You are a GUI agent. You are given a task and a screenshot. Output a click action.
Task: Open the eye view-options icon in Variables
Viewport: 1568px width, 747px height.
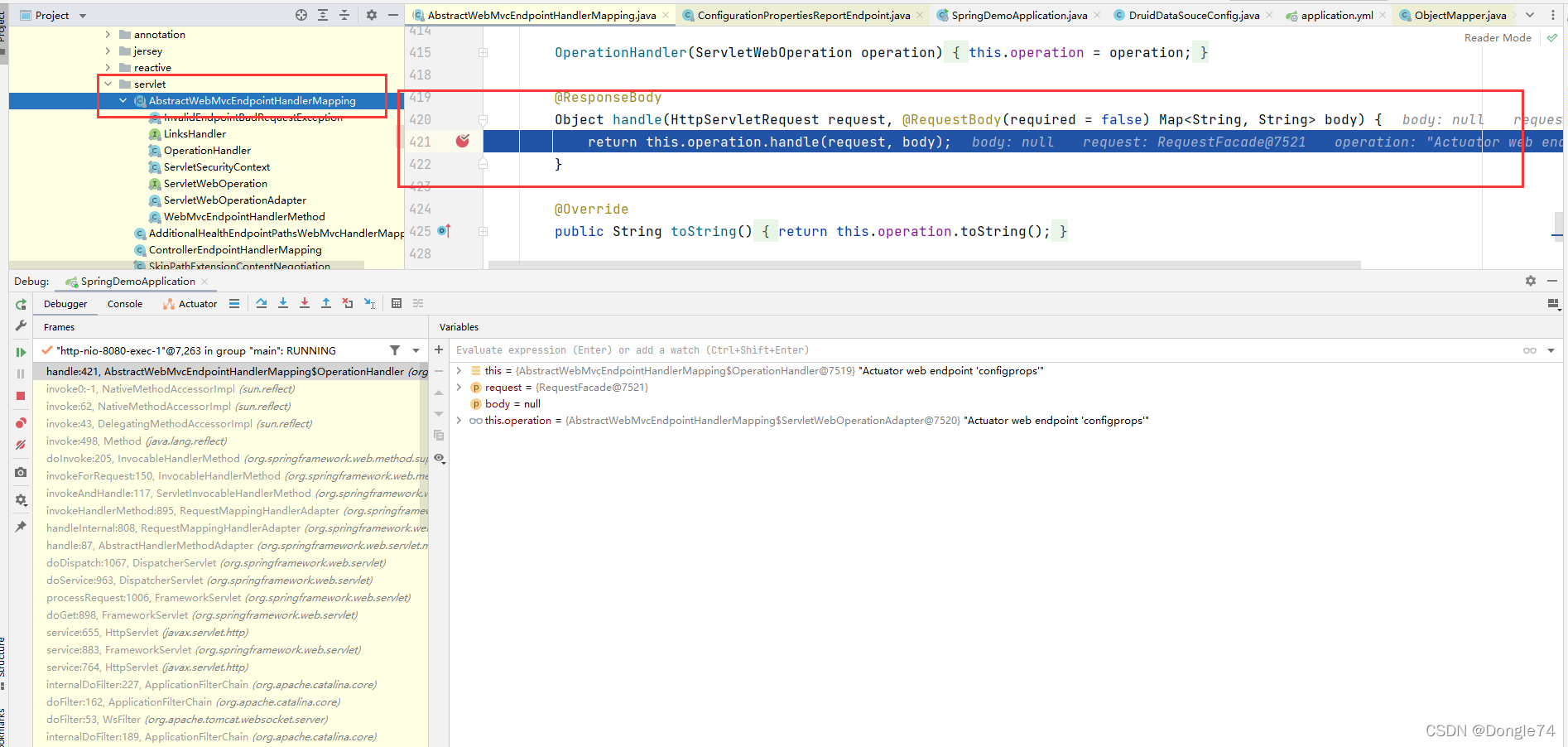[440, 458]
